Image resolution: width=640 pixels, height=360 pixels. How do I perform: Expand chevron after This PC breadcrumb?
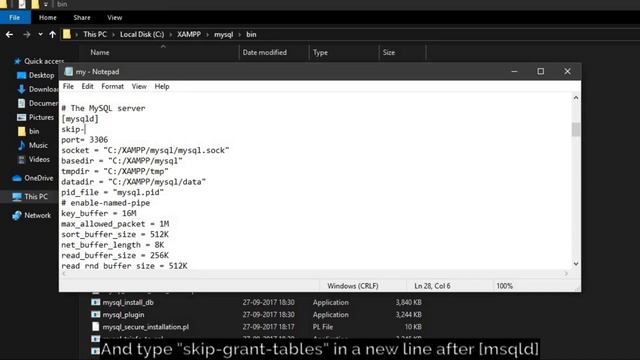(113, 35)
